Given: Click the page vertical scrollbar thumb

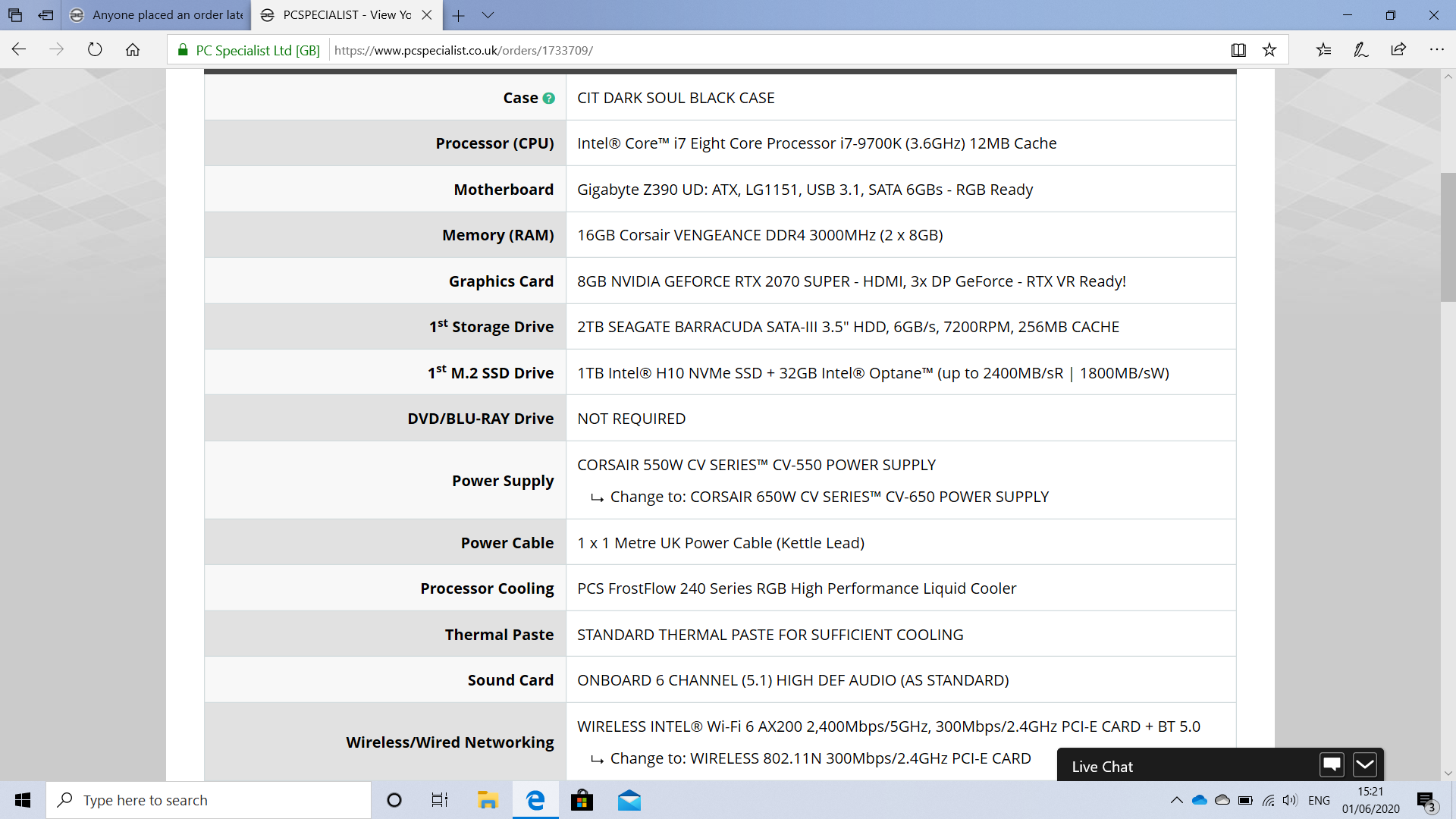Looking at the screenshot, I should click(1448, 237).
